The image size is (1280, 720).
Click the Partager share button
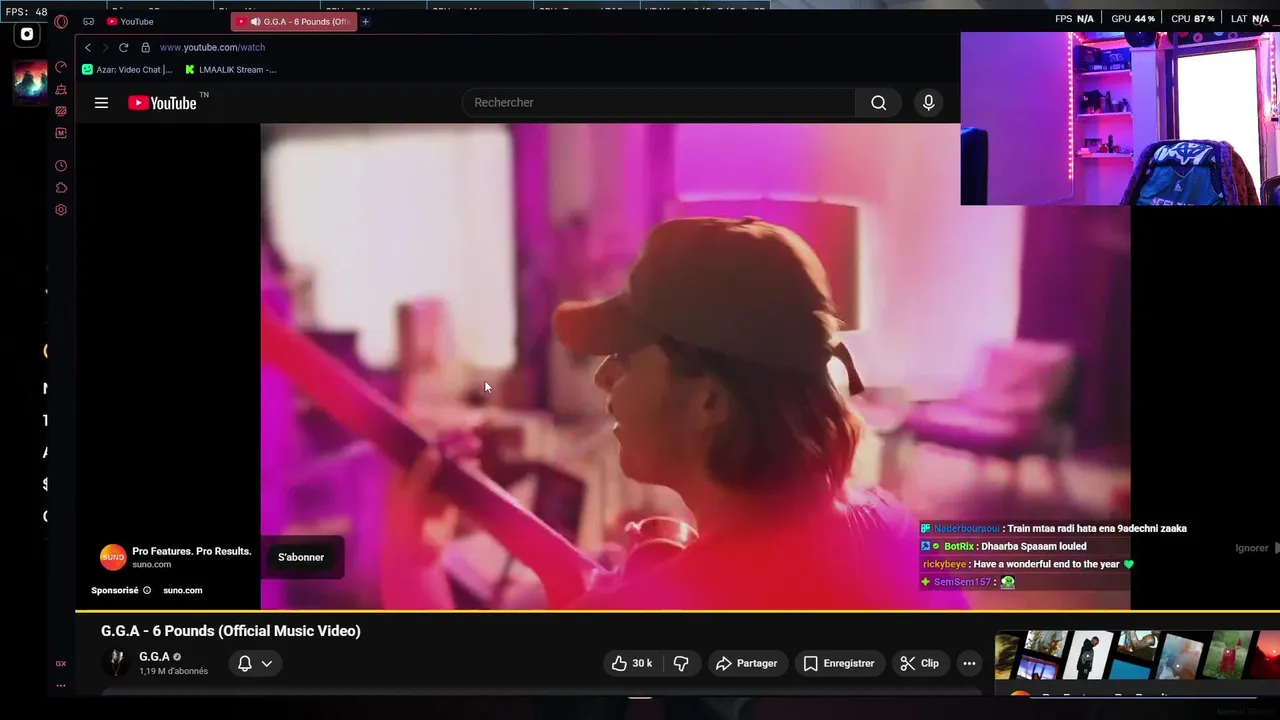[747, 663]
